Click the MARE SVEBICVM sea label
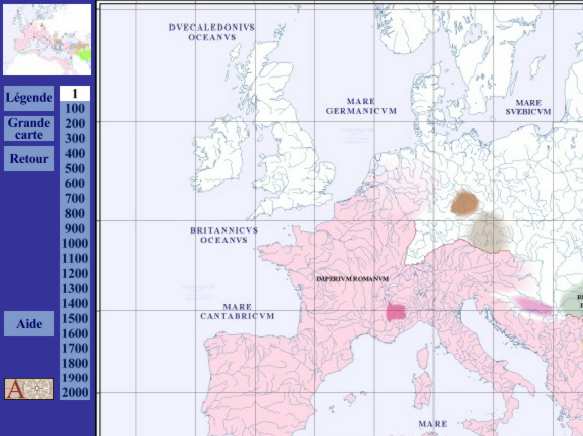Screen dimensions: 583x436 [x=528, y=107]
